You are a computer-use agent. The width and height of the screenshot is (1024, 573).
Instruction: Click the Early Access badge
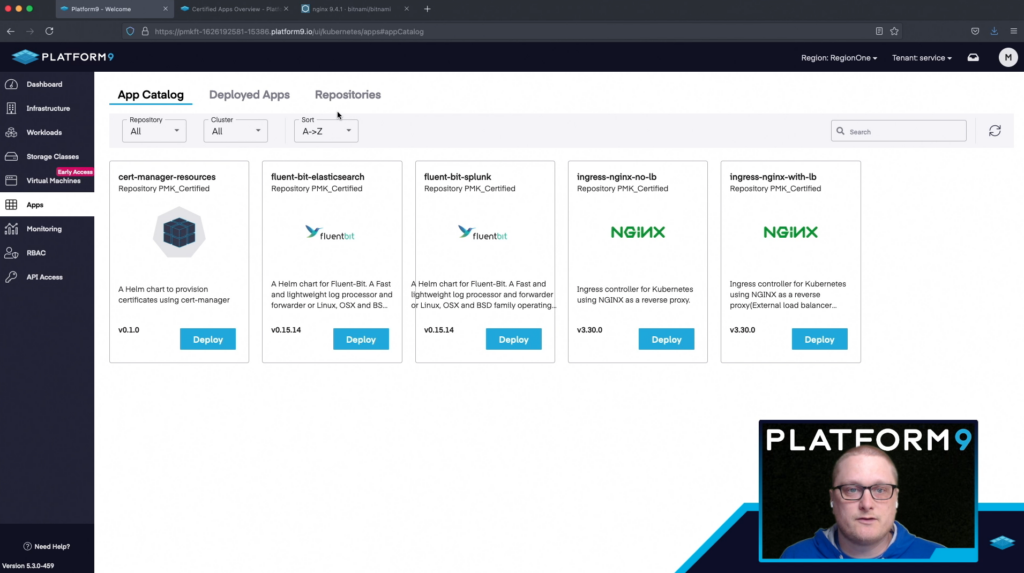click(74, 172)
